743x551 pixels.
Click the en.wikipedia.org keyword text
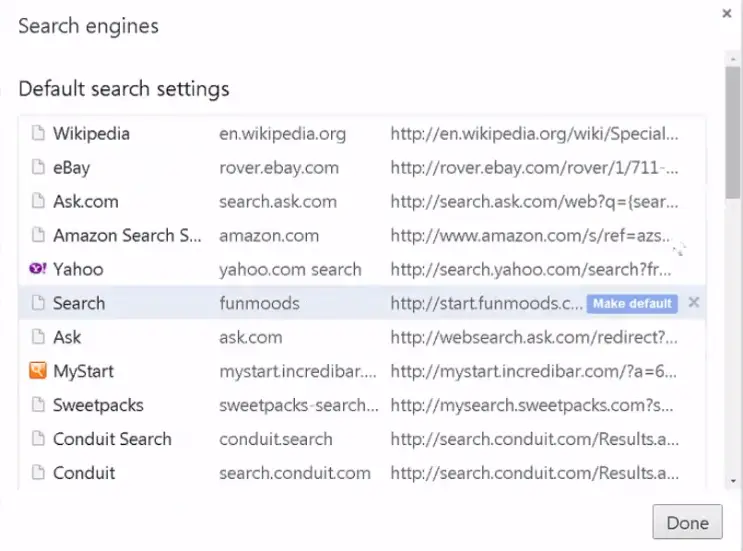[282, 134]
